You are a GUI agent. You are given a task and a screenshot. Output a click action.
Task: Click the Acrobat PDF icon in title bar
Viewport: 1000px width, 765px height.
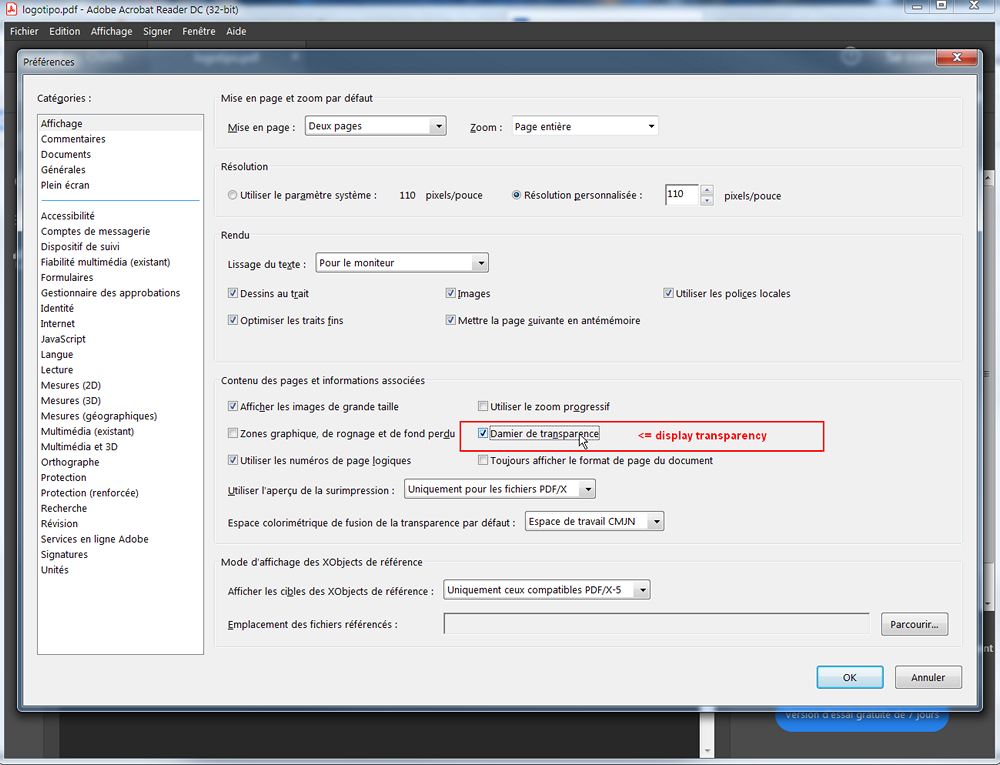pos(11,9)
